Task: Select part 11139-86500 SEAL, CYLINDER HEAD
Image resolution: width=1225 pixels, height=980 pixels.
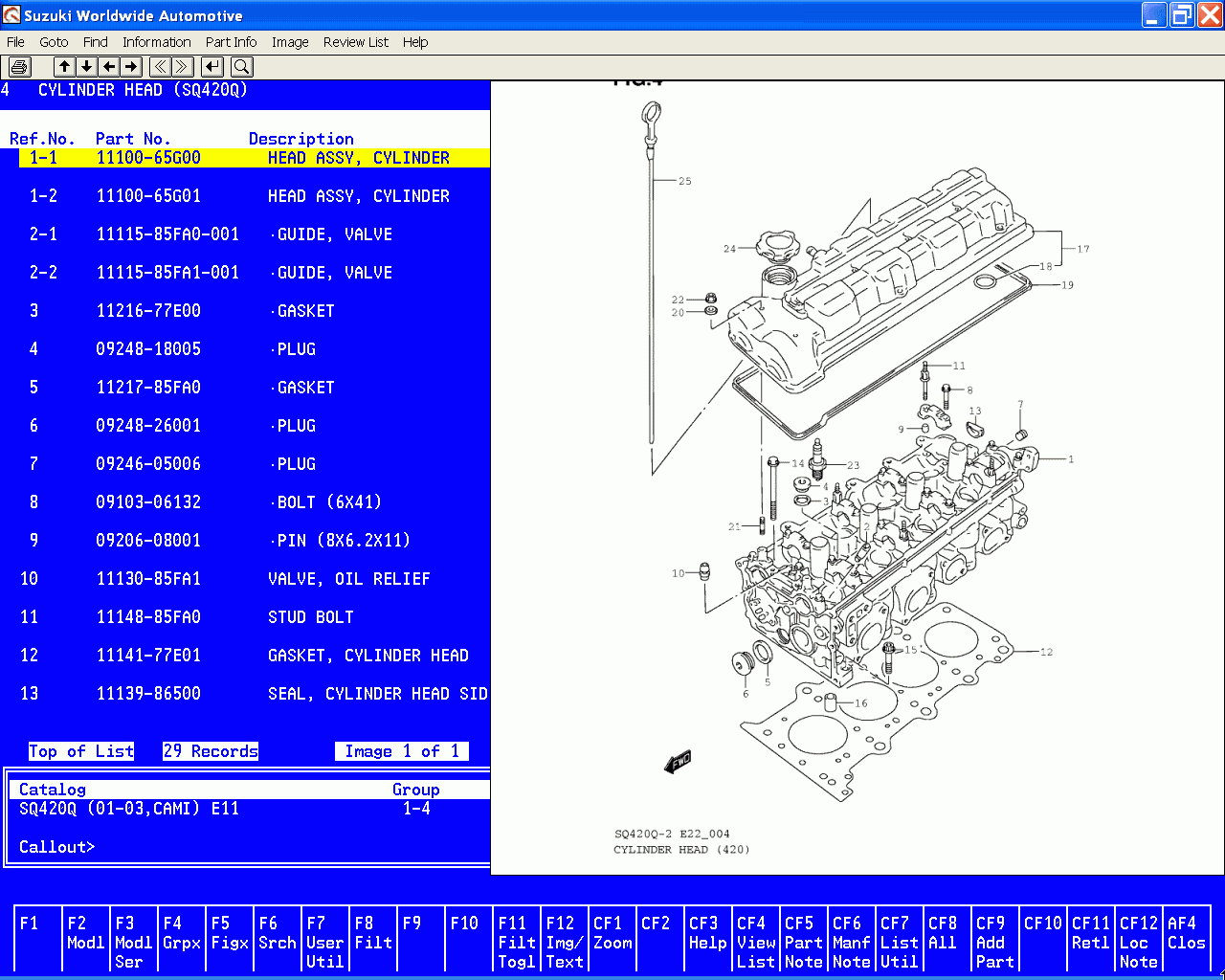Action: coord(255,694)
